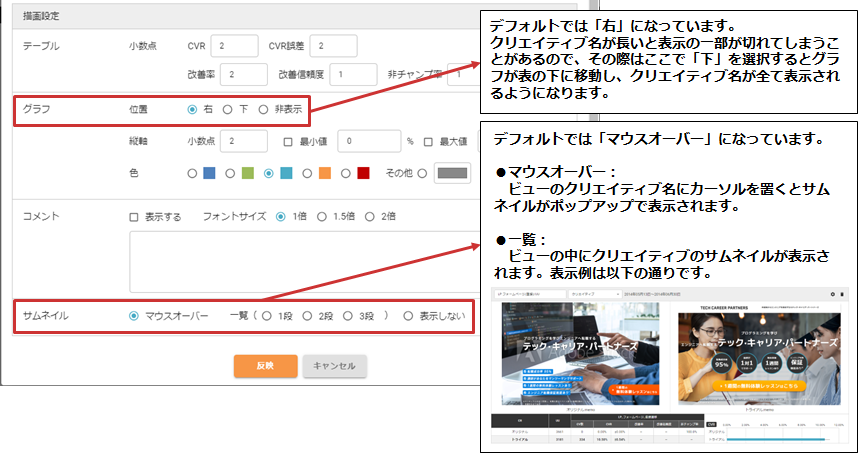Select the その他 color radio button
Screen dimensions: 858x453
tap(422, 173)
